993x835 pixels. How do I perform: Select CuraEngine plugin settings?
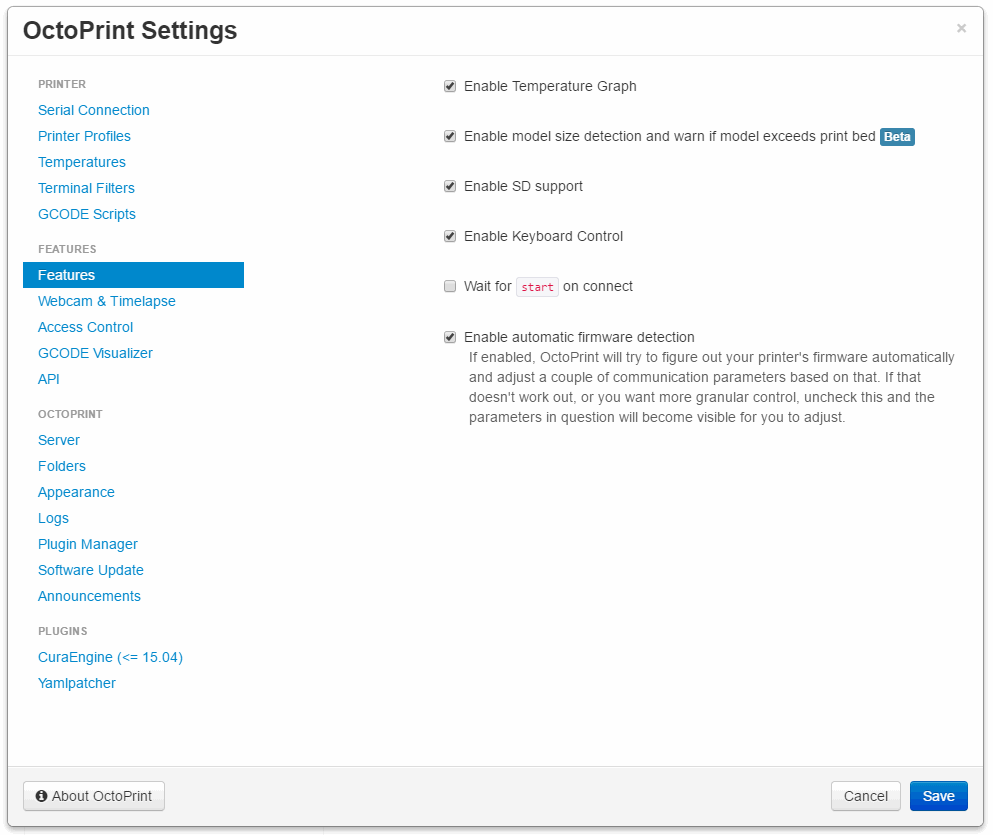tap(110, 657)
